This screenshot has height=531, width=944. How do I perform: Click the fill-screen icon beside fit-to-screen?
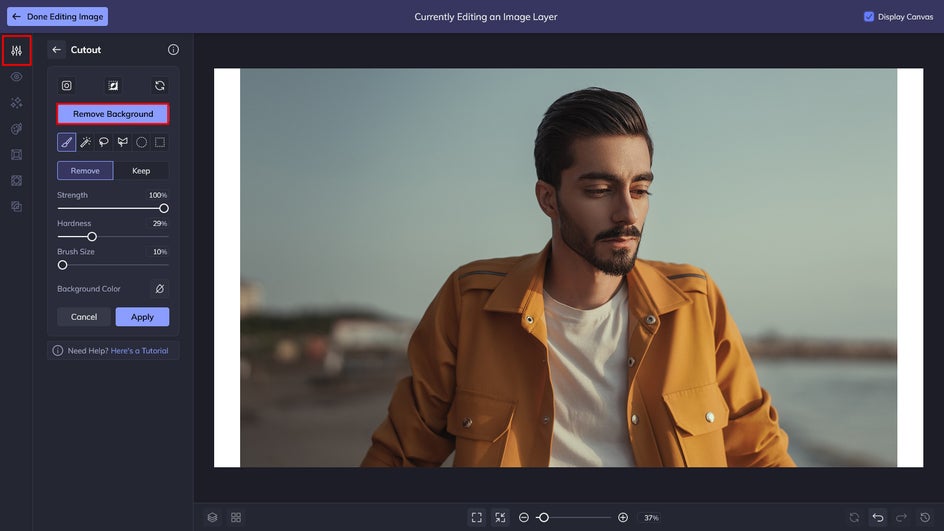pyautogui.click(x=500, y=518)
